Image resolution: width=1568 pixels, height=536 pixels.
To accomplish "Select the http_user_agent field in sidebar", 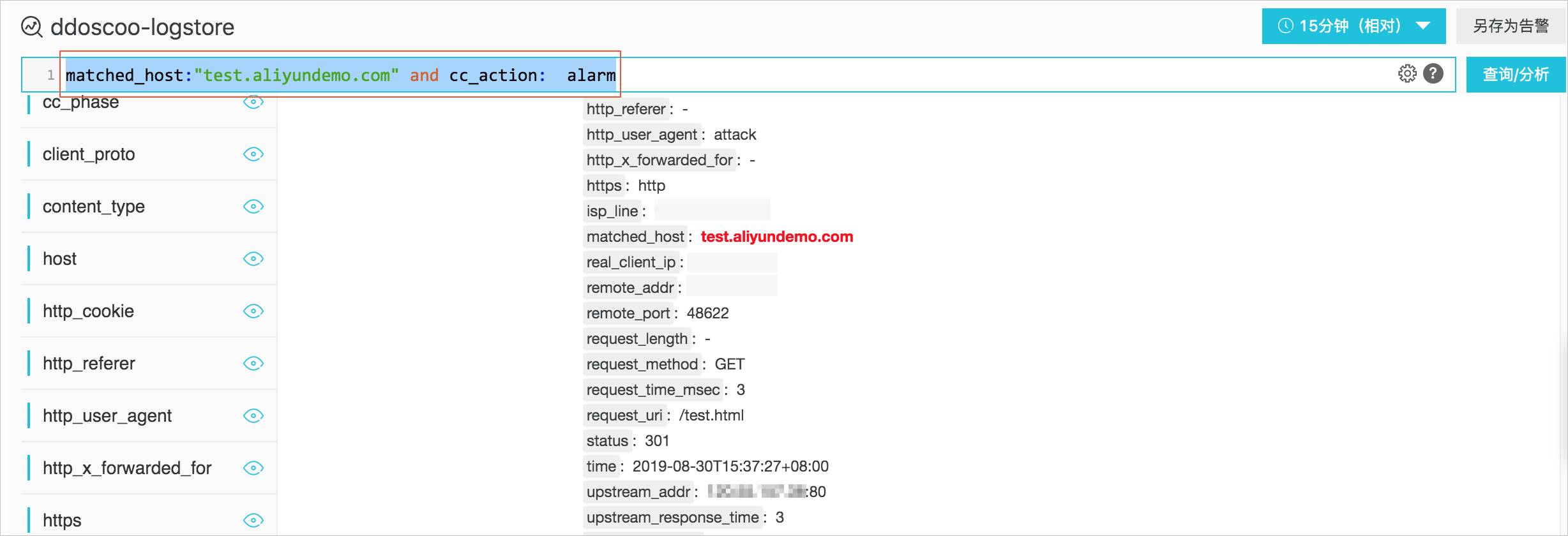I will [x=107, y=416].
